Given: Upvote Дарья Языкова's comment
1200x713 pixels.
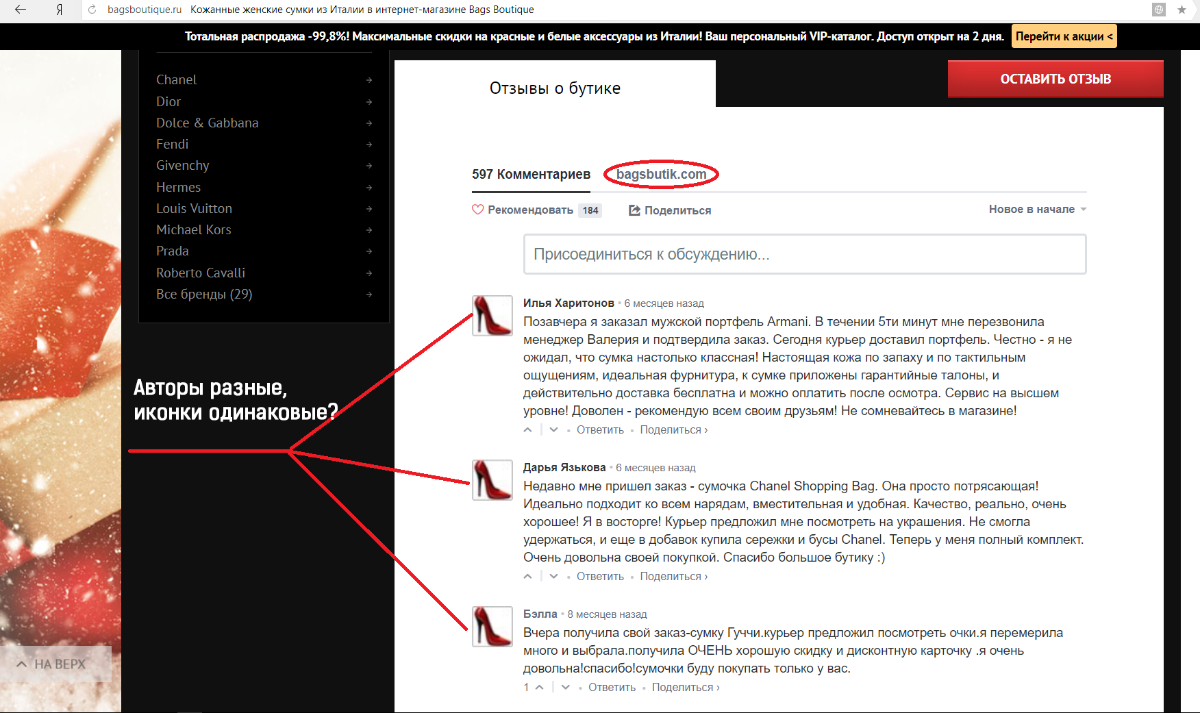Looking at the screenshot, I should point(529,576).
